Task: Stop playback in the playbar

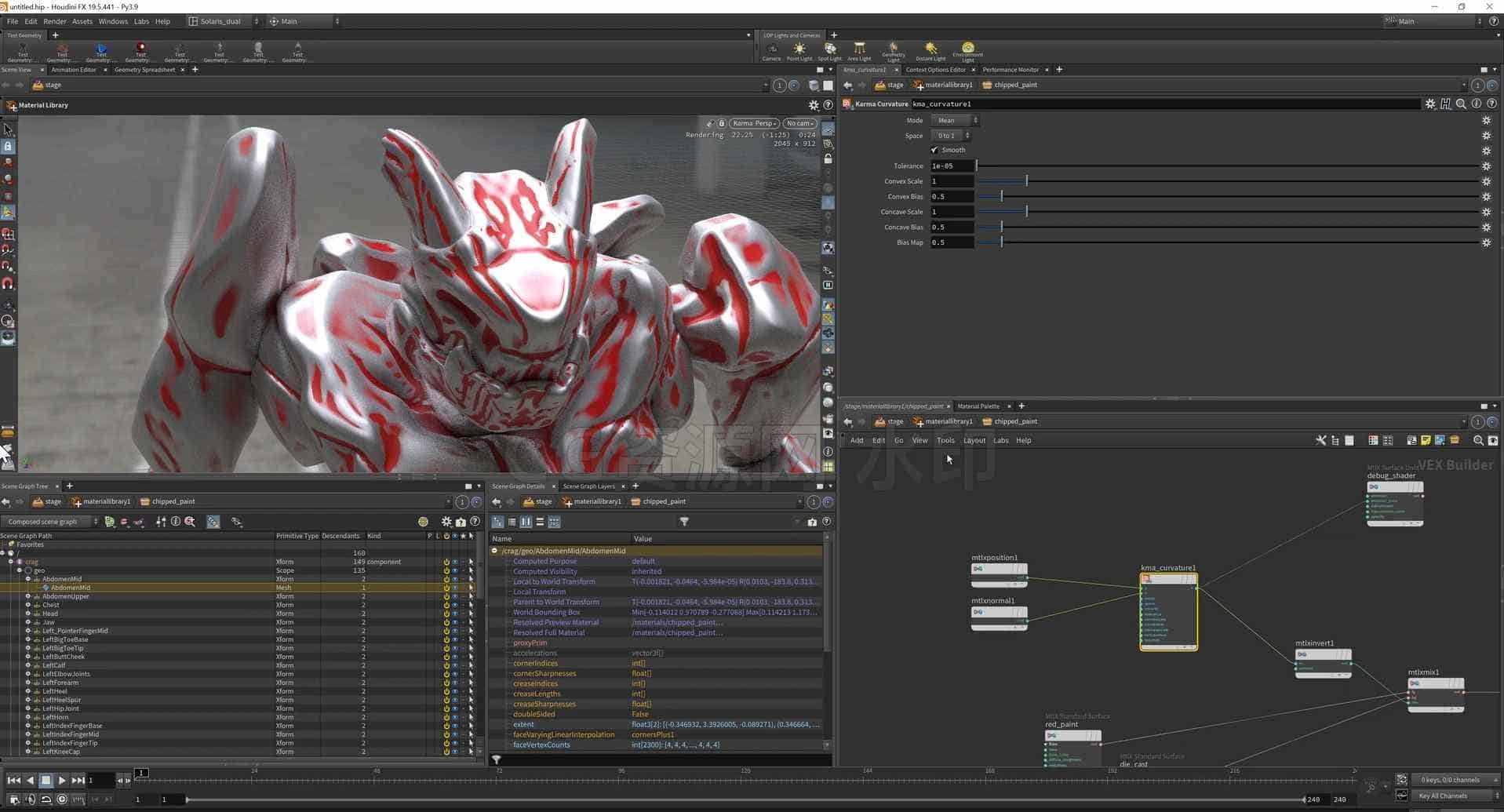Action: pos(46,780)
